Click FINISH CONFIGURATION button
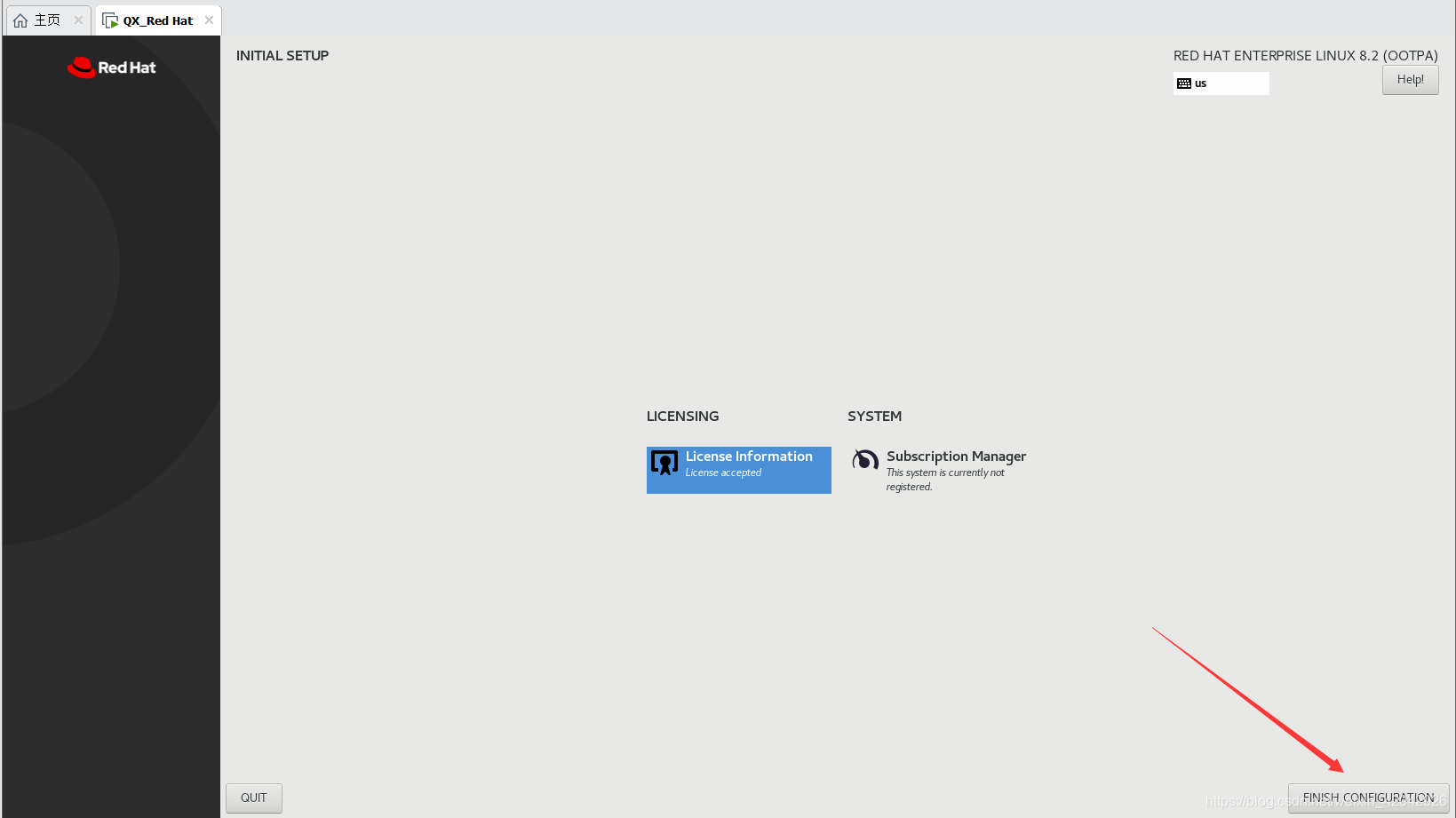This screenshot has width=1456, height=818. pyautogui.click(x=1369, y=798)
